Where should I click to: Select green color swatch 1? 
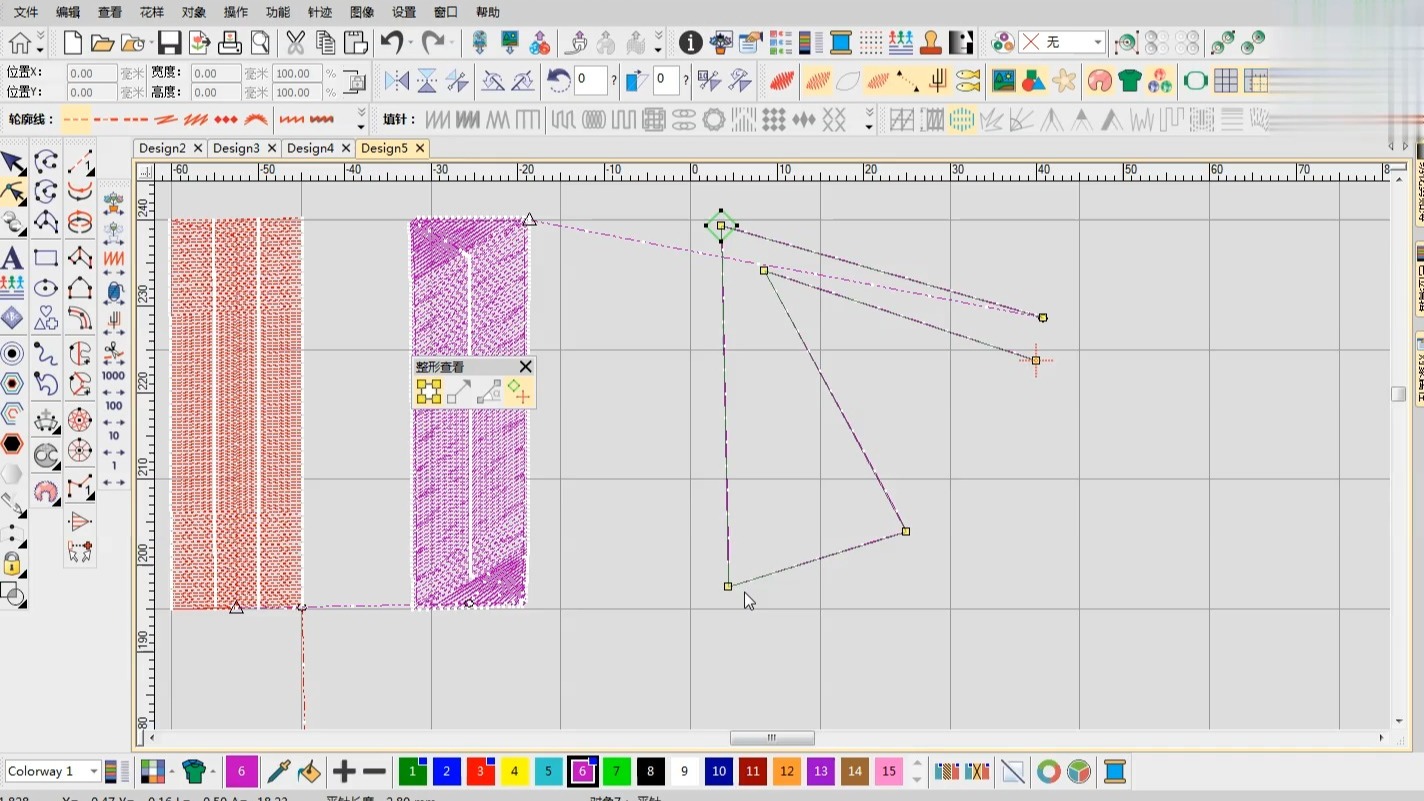click(x=412, y=771)
